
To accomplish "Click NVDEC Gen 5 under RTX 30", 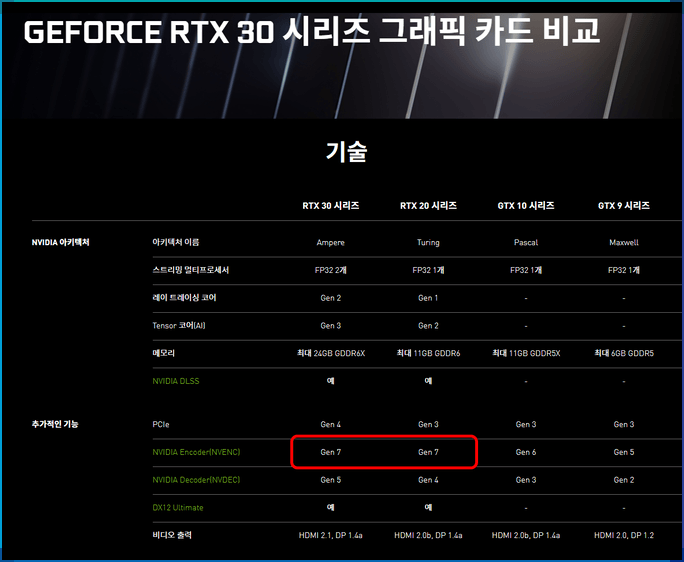I will [331, 480].
